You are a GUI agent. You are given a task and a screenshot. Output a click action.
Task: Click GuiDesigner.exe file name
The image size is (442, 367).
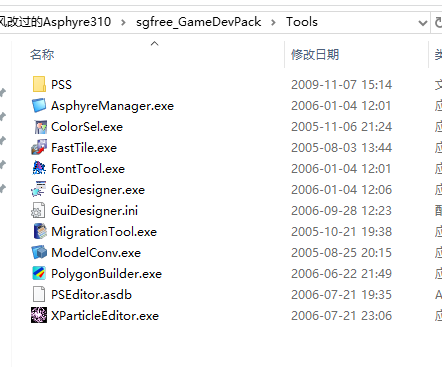pos(98,190)
